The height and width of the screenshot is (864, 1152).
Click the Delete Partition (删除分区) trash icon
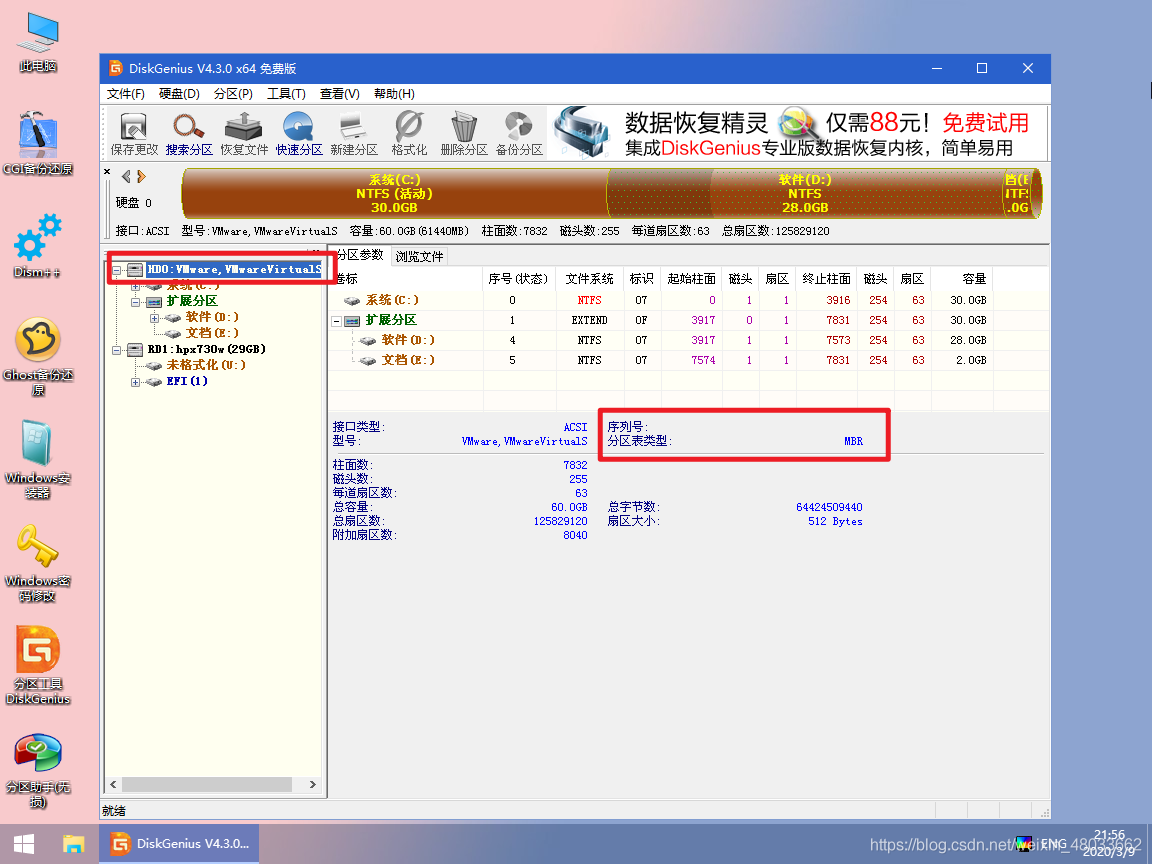[464, 133]
